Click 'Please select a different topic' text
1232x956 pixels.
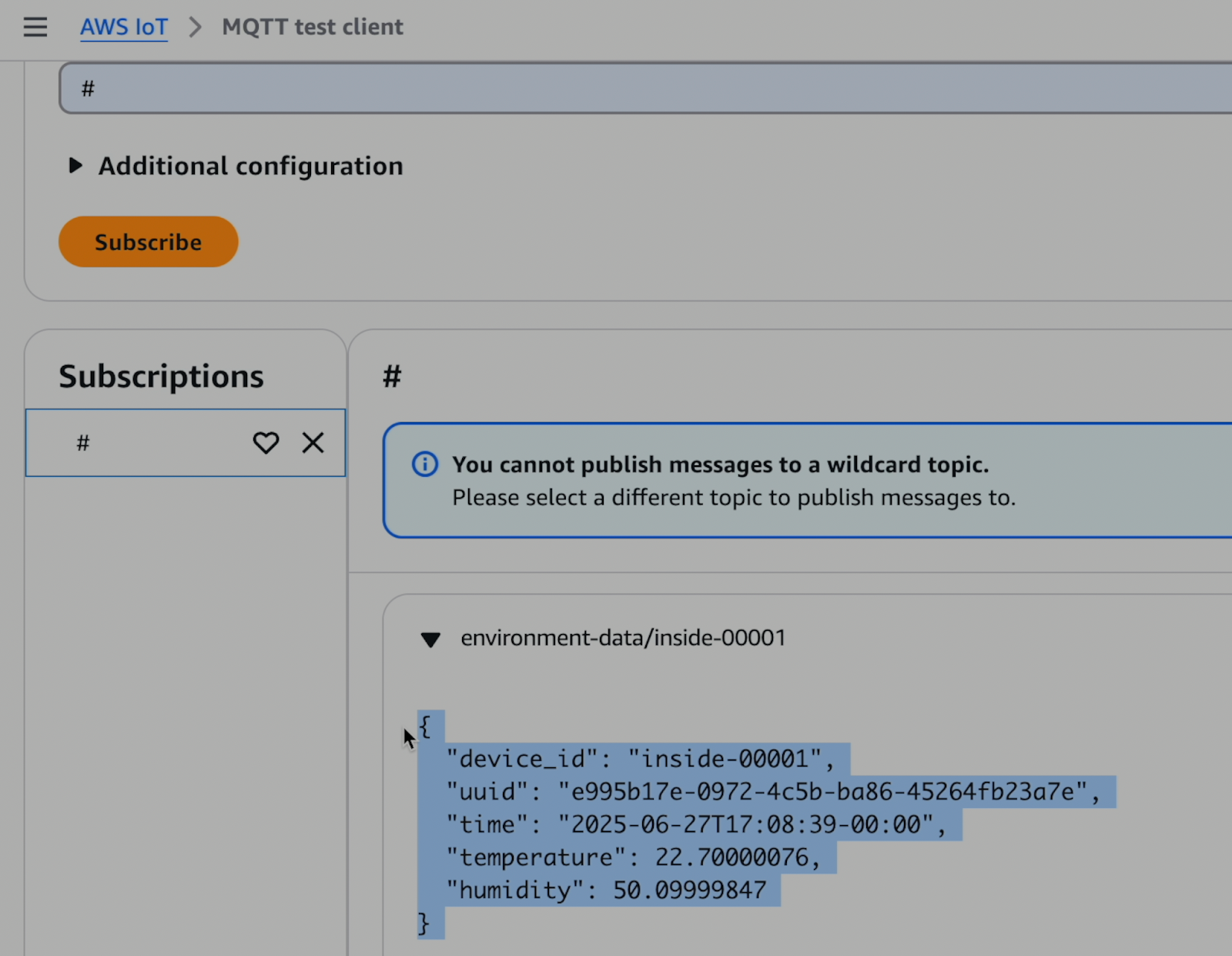(734, 498)
